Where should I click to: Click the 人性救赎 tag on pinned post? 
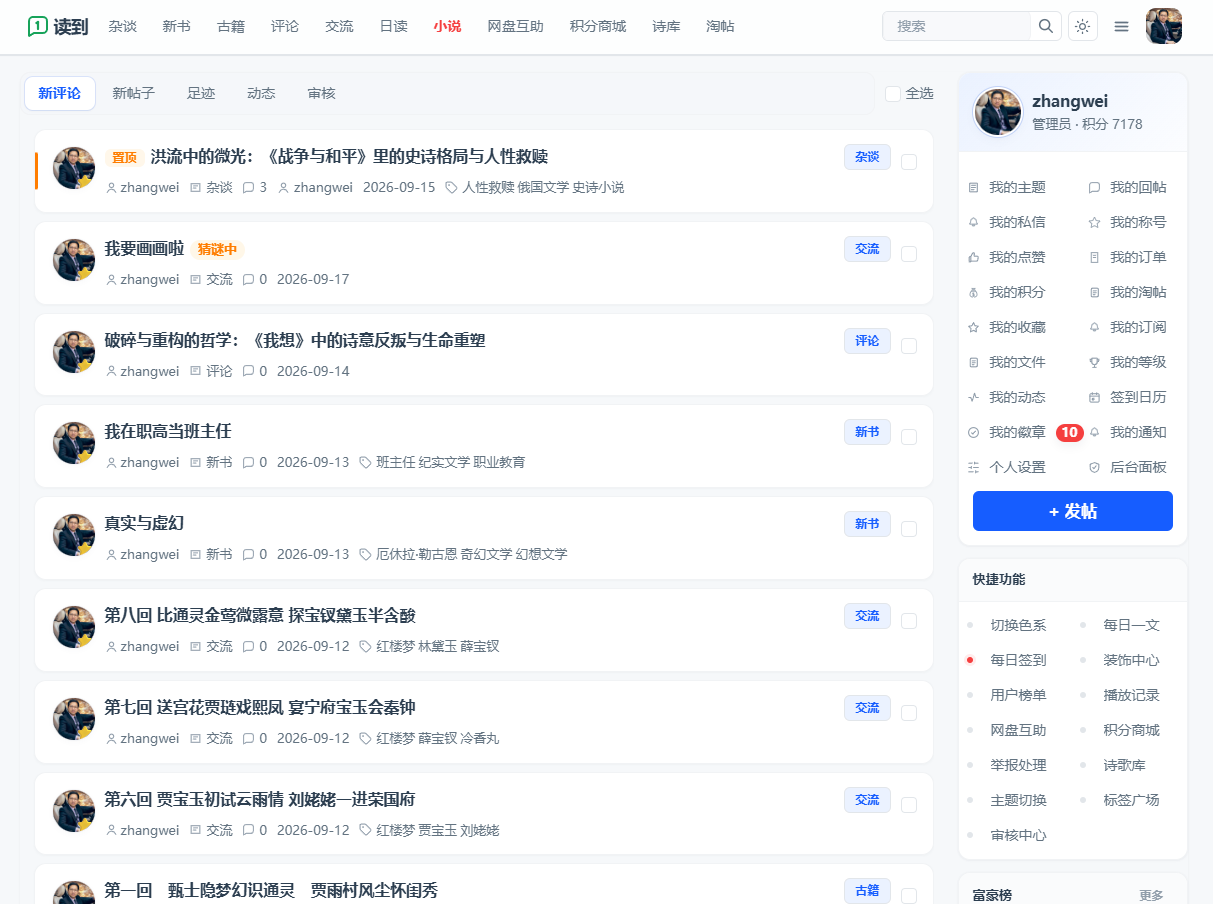tap(488, 187)
